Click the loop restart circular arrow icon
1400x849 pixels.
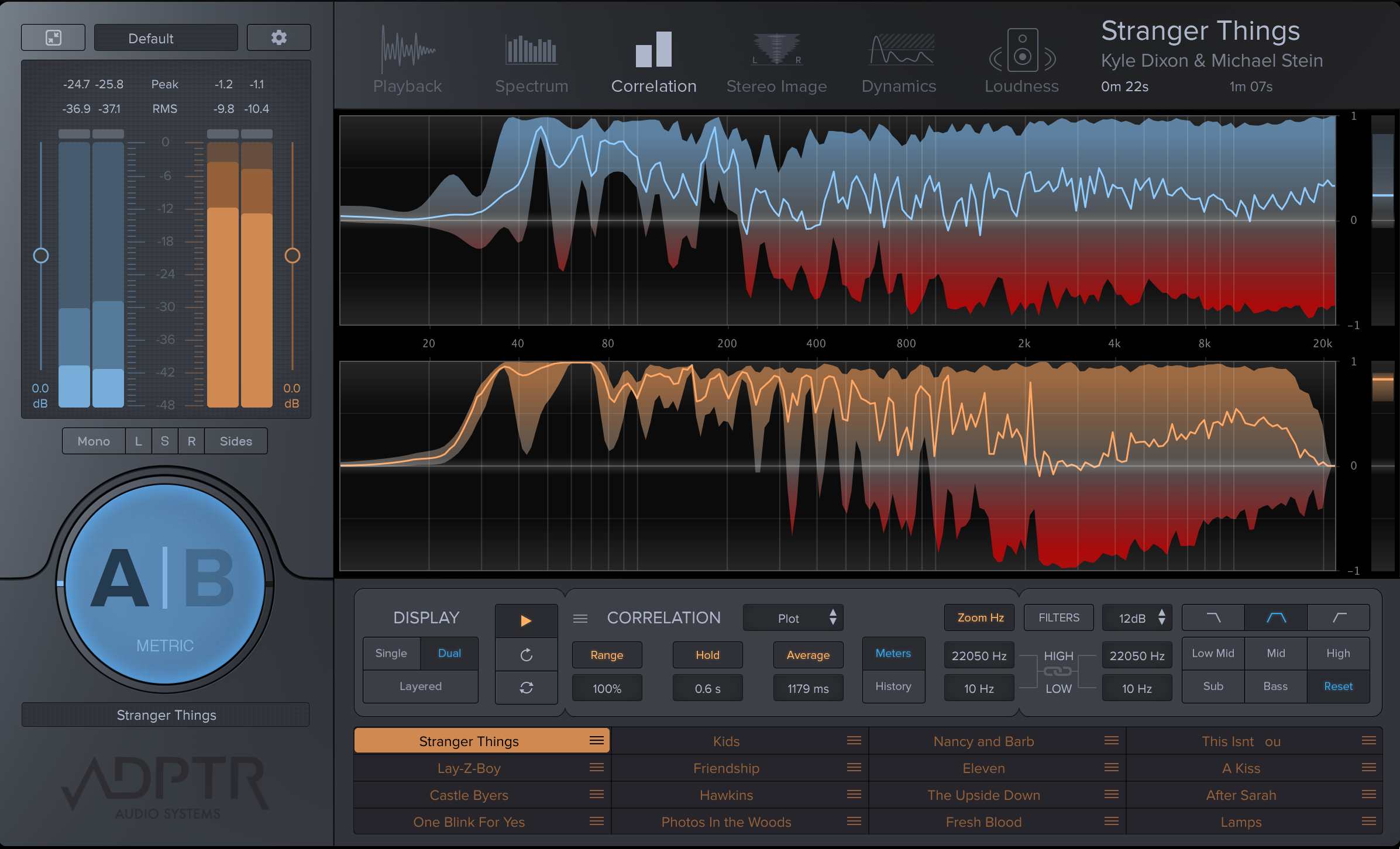526,654
